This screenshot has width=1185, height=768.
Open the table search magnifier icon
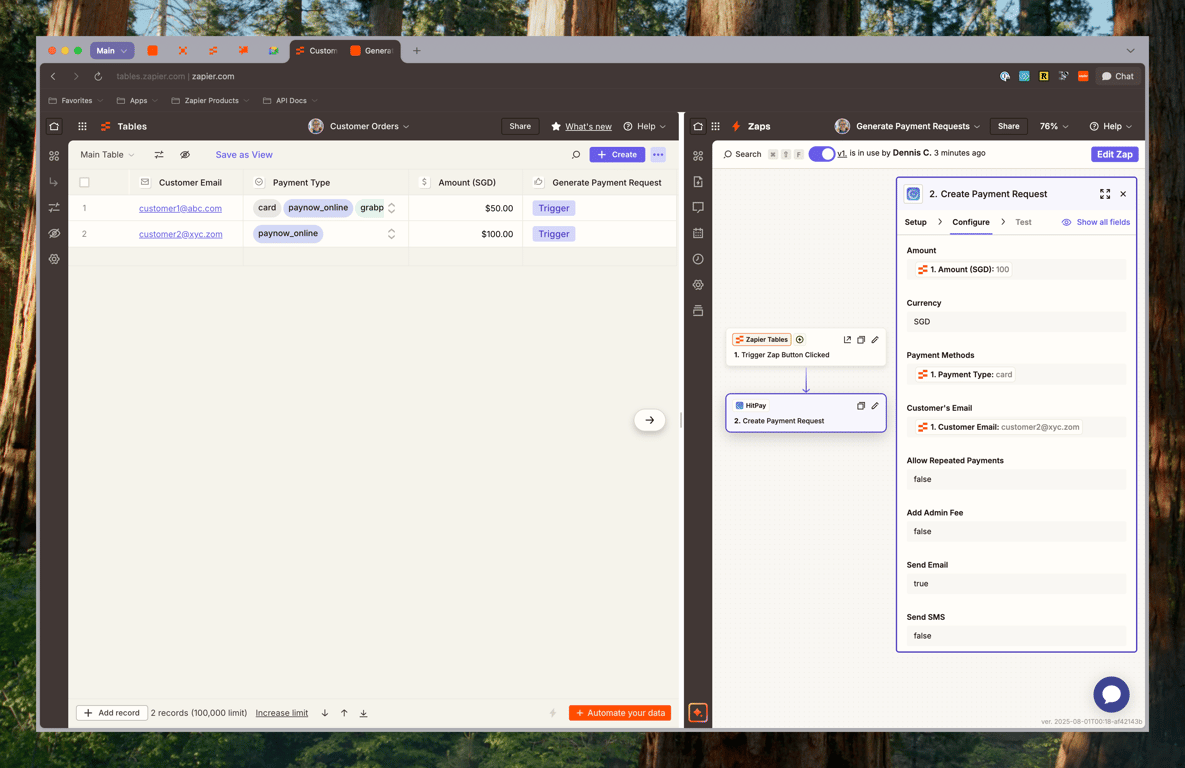[576, 155]
